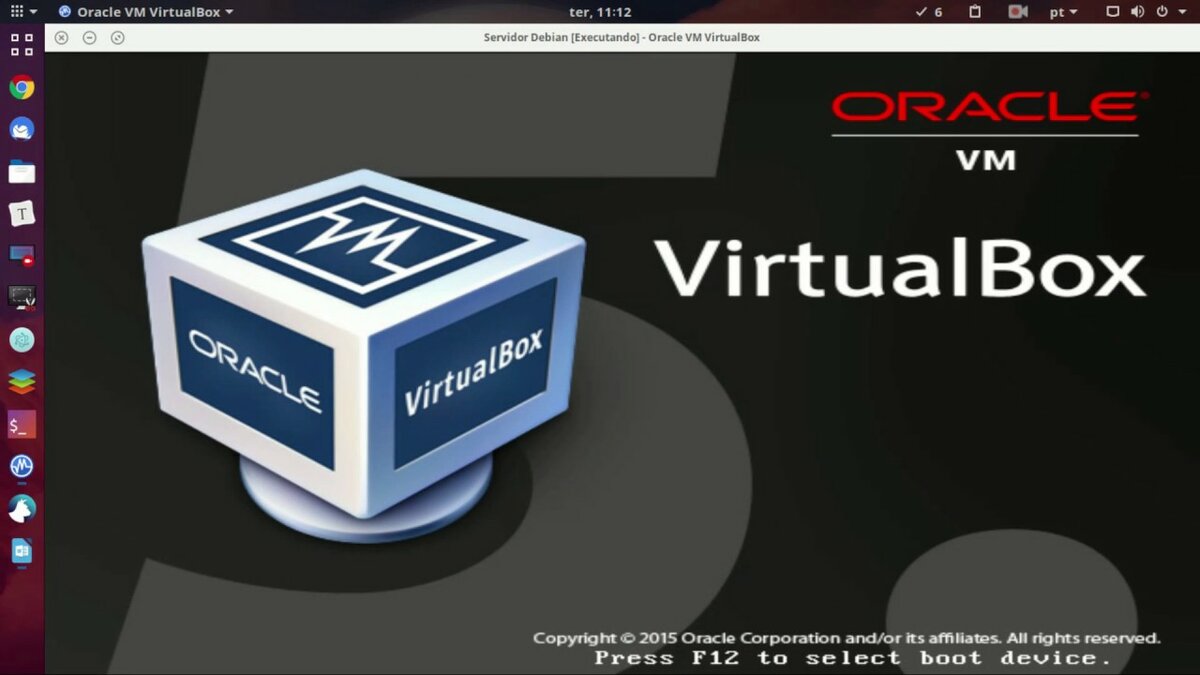Open the Terminal dock icon
Viewport: 1200px width, 675px height.
[x=22, y=424]
